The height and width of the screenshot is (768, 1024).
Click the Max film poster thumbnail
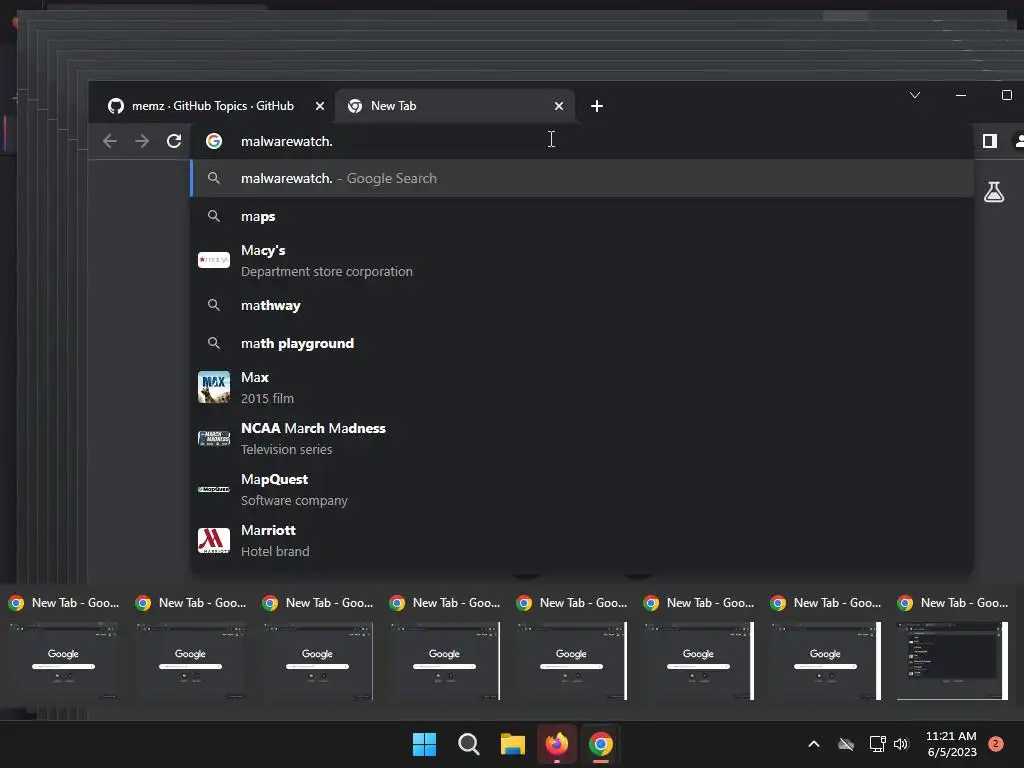point(214,387)
